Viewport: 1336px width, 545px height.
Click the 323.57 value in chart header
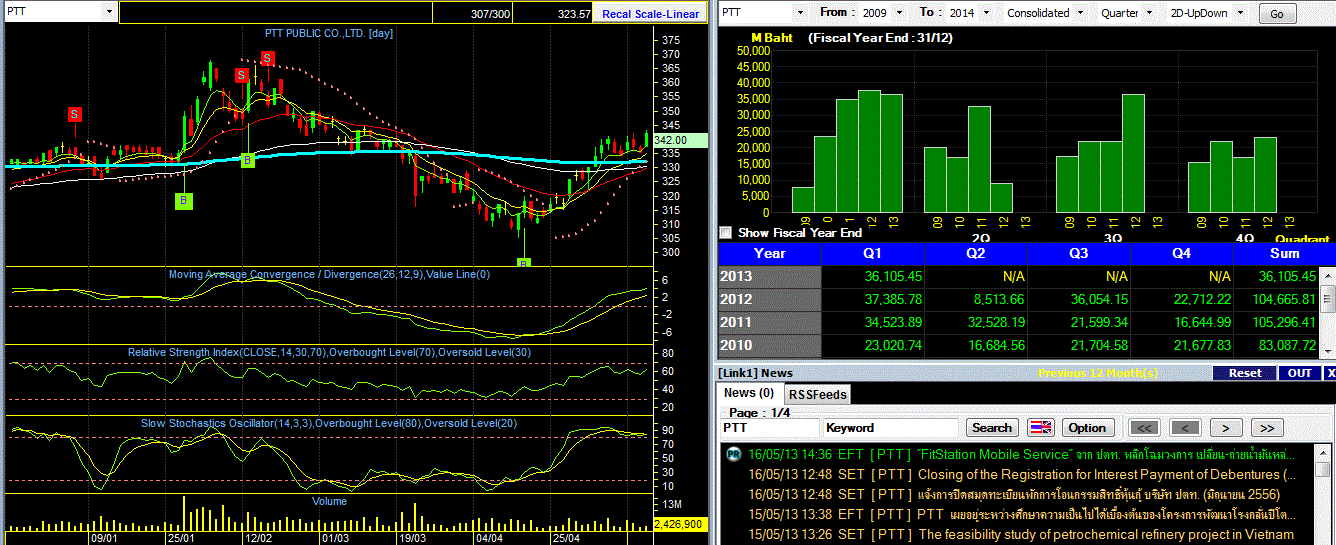click(574, 14)
